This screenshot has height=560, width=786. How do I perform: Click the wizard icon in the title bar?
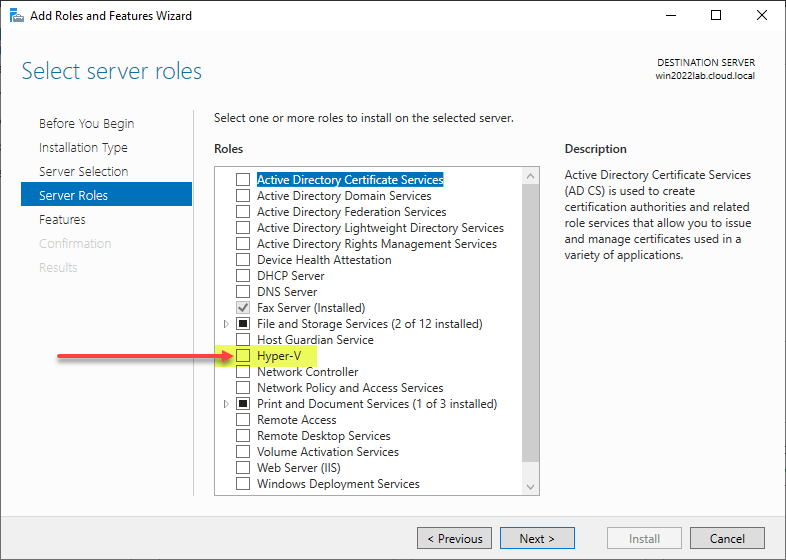pos(17,16)
